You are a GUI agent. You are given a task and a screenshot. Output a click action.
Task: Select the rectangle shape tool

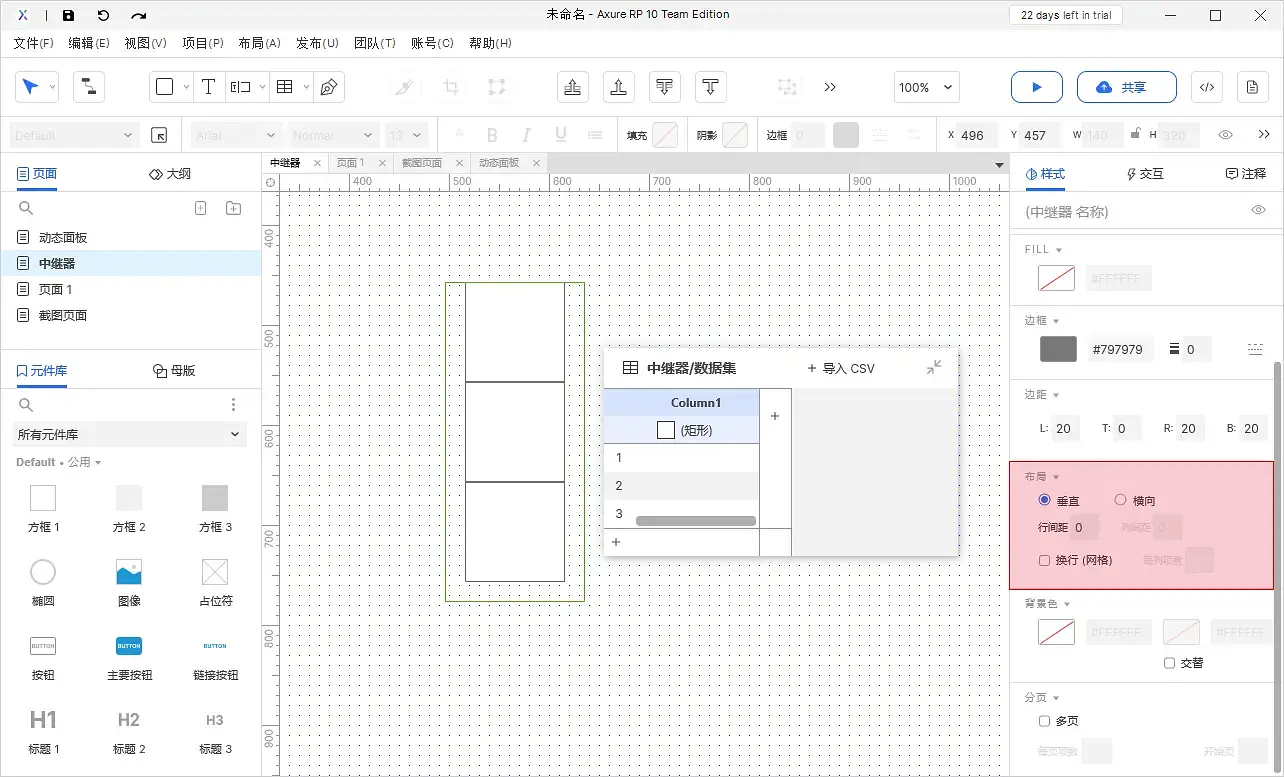point(165,87)
